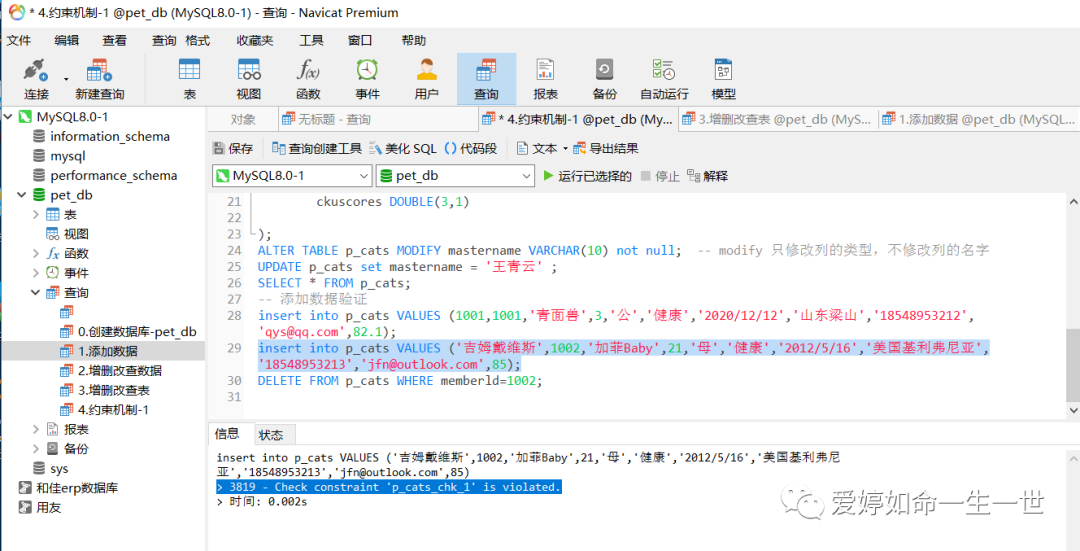
Task: Expand the 报表 node in tree
Action: click(x=36, y=429)
